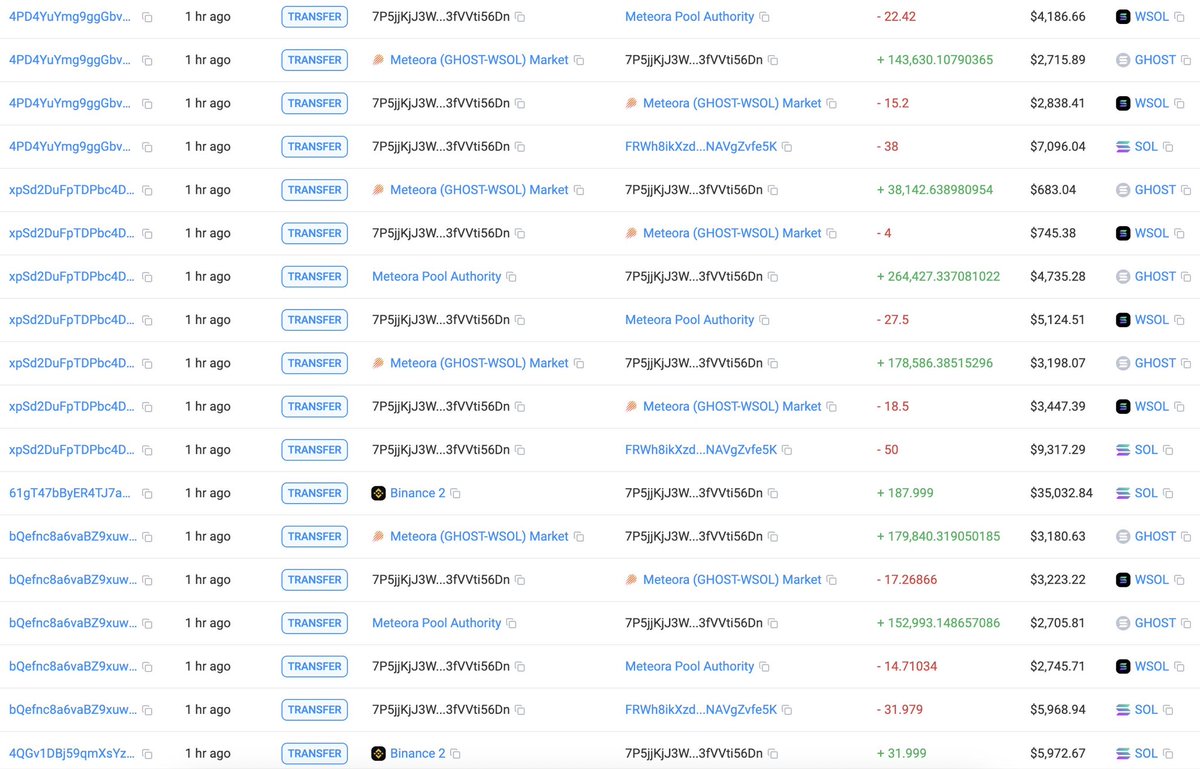Select the amount + 143,630.10790365
This screenshot has width=1200, height=769.
[935, 60]
